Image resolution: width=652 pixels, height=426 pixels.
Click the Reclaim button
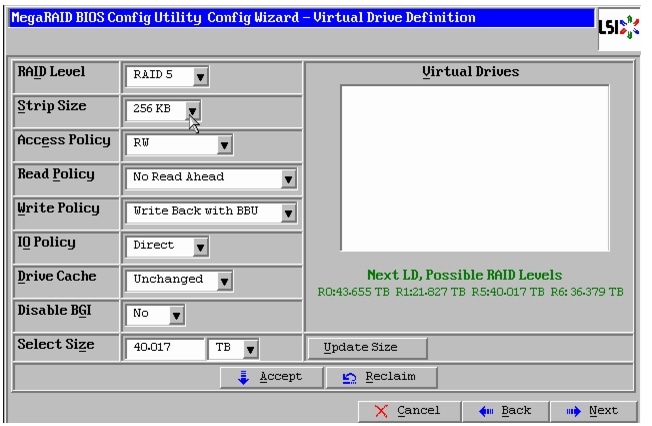point(381,377)
